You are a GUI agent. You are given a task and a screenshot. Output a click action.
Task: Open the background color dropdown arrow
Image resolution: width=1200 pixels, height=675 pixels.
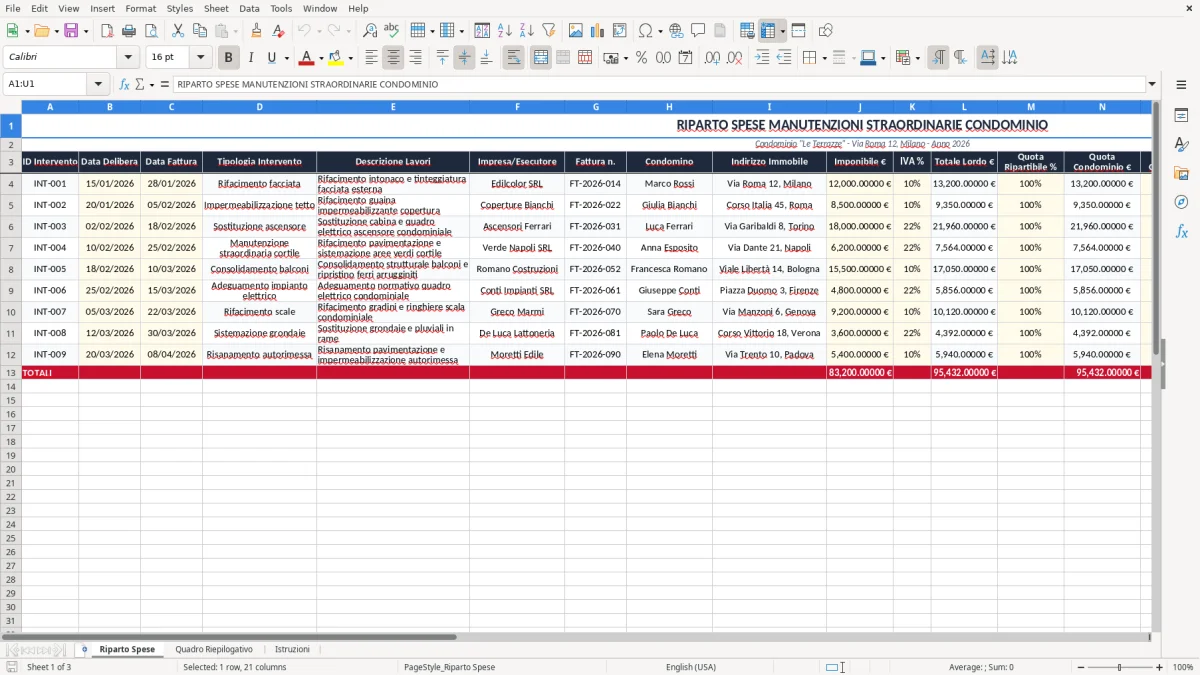click(350, 58)
